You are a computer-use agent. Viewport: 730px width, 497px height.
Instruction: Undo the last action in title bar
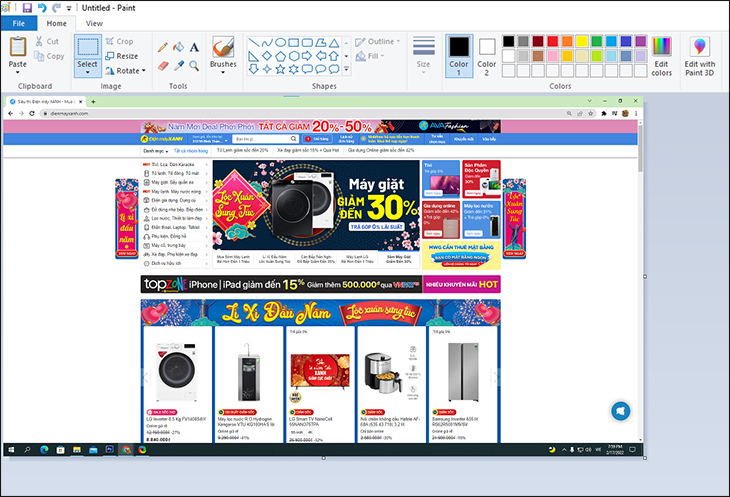(42, 7)
